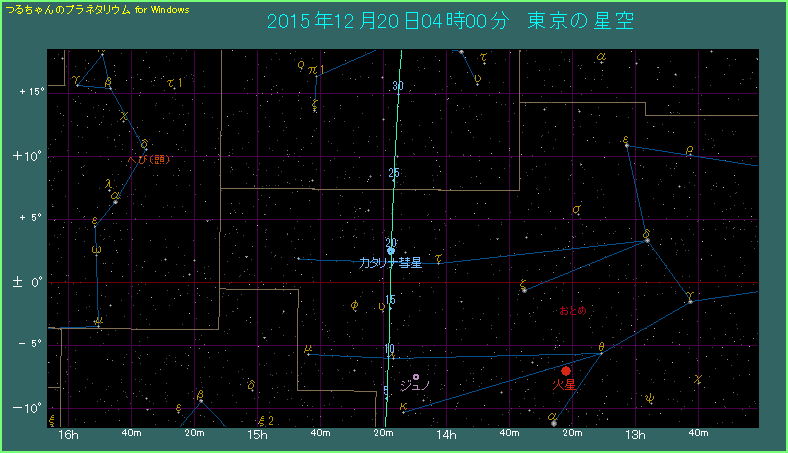
Task: Click the 14h right ascension label
Action: (x=446, y=434)
